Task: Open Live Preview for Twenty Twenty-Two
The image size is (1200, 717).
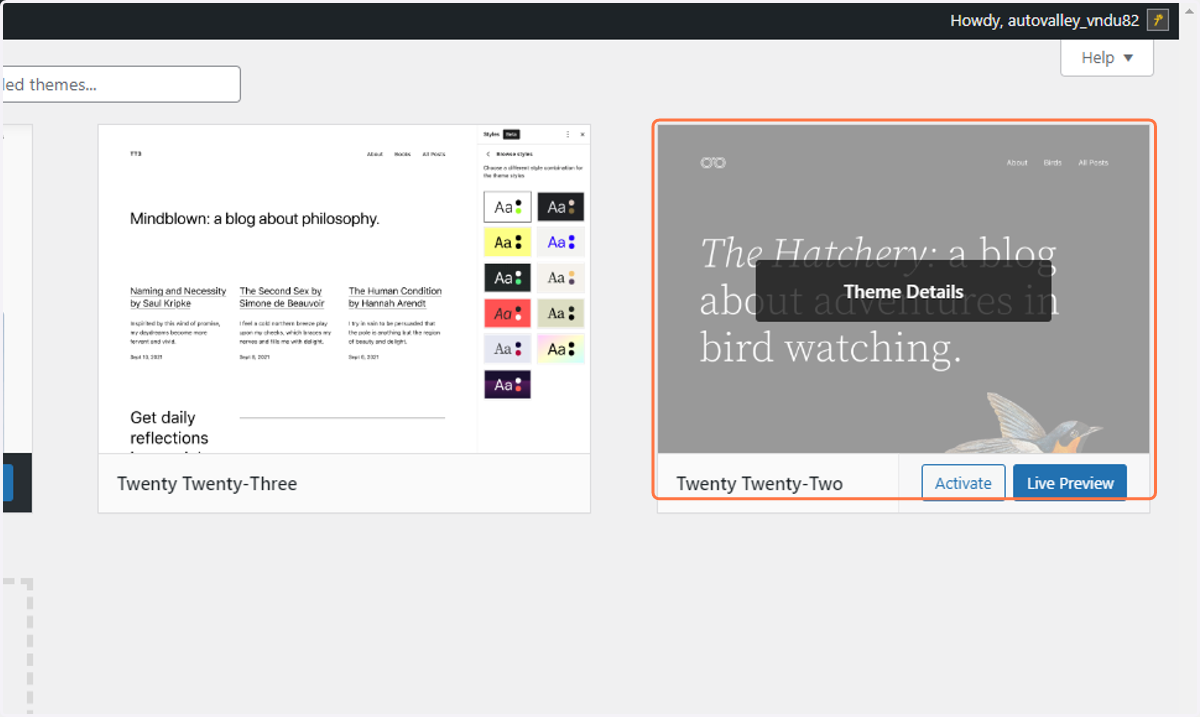Action: [1070, 483]
